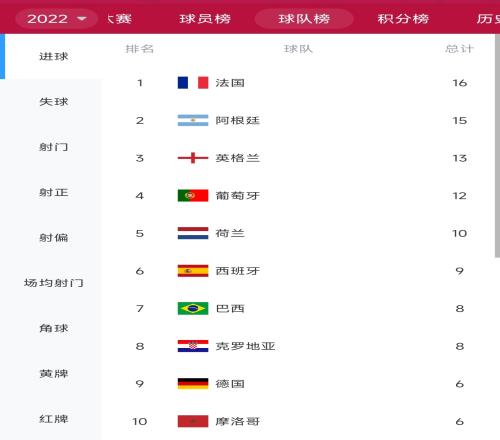The image size is (500, 440).
Task: Click the Croatia flag icon
Action: (x=193, y=346)
